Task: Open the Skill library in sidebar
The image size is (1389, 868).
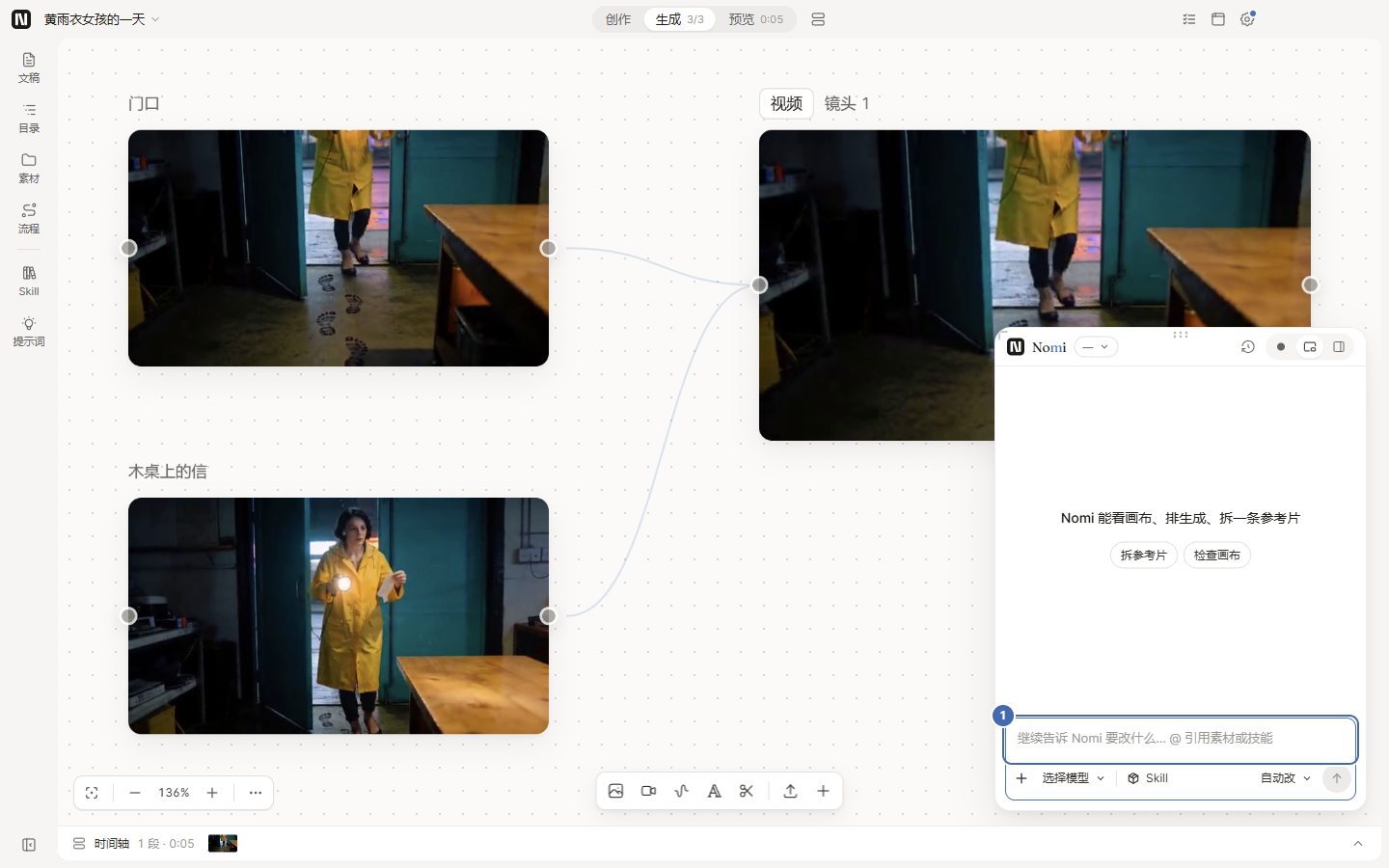Action: click(x=29, y=281)
